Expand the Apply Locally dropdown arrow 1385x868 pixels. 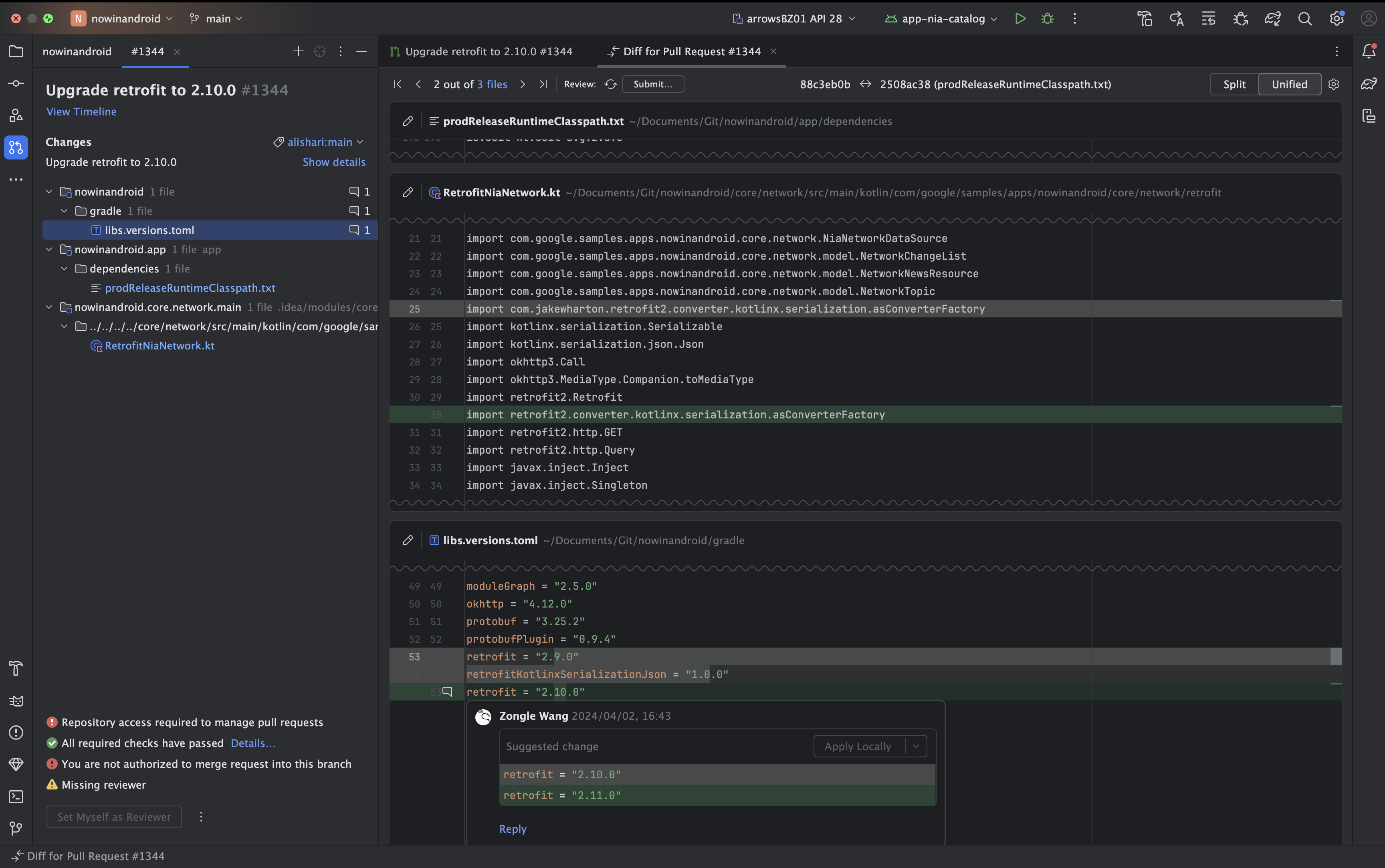click(916, 746)
